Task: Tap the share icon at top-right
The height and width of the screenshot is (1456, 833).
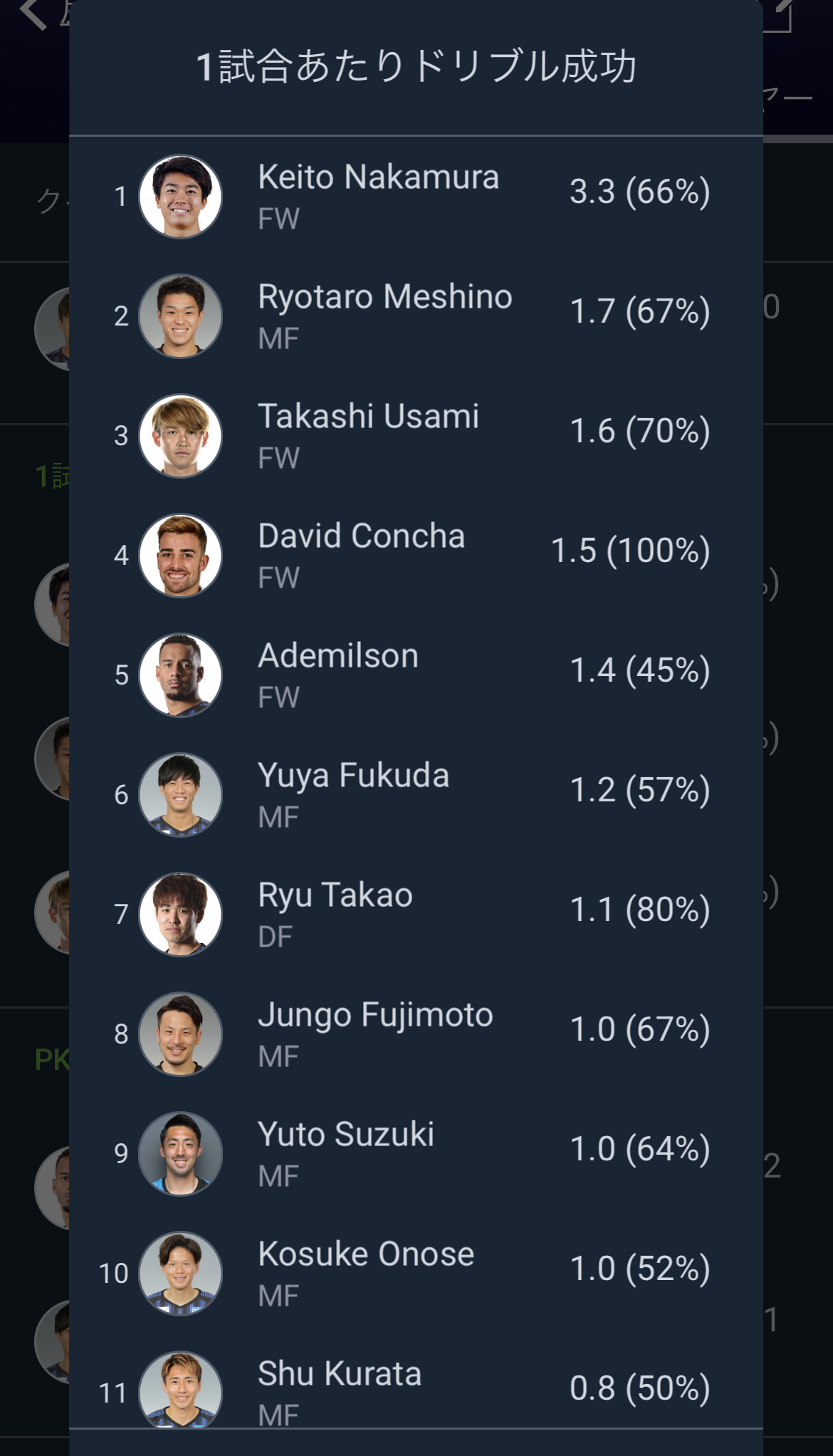Action: pos(781,14)
